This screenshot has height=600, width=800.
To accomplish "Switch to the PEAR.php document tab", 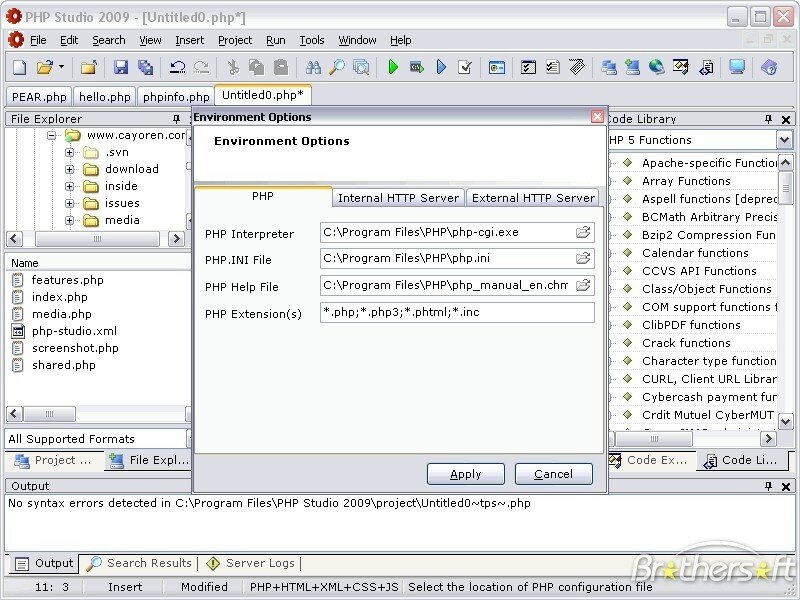I will (x=39, y=97).
